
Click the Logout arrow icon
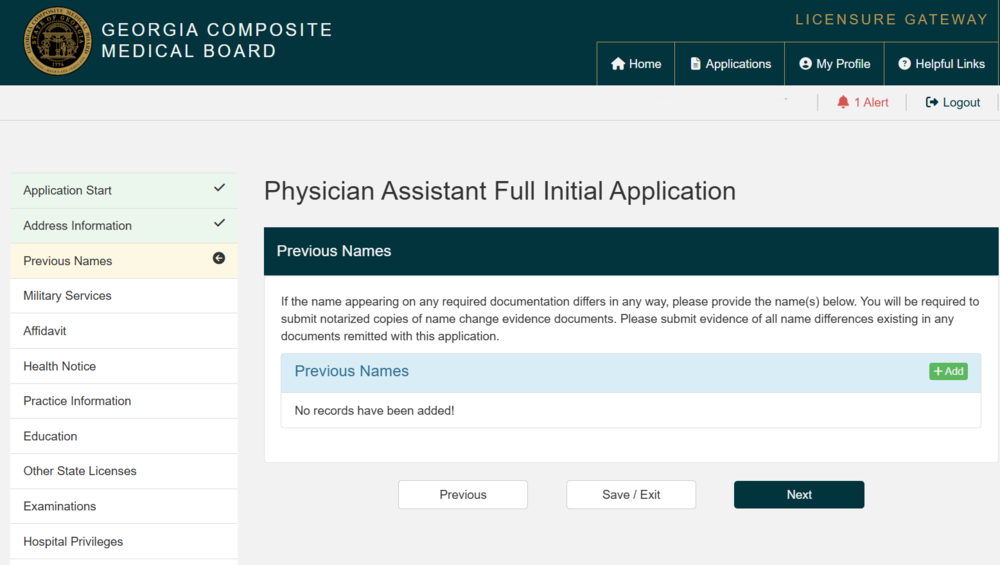click(x=932, y=102)
